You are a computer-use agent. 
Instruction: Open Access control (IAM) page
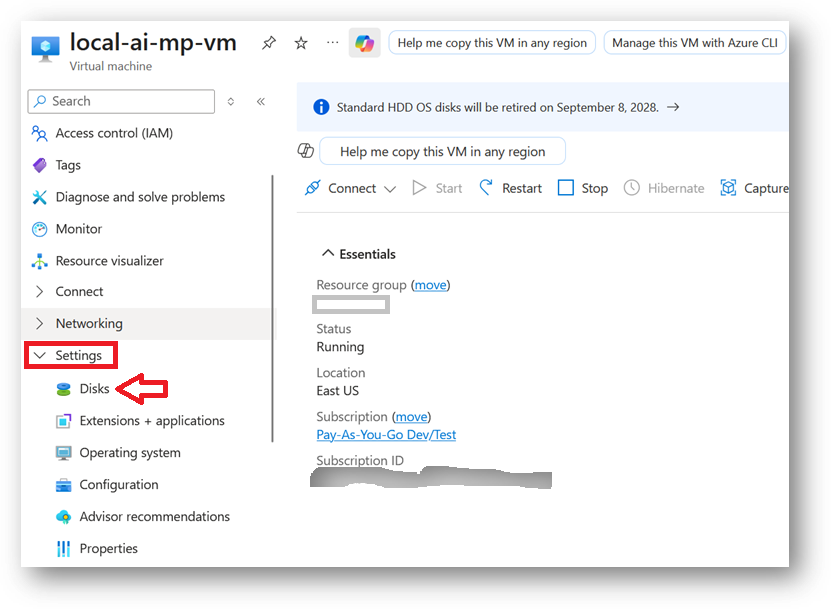pos(114,134)
